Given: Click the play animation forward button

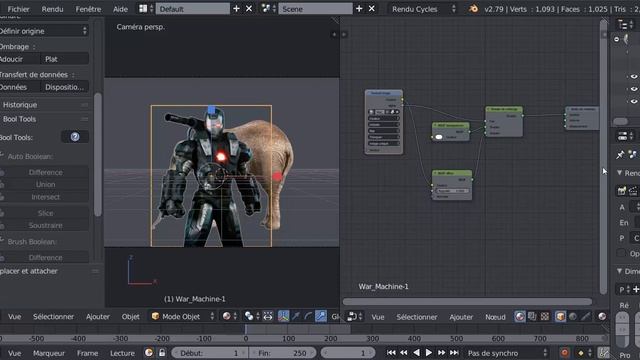Looking at the screenshot, I should (x=429, y=353).
